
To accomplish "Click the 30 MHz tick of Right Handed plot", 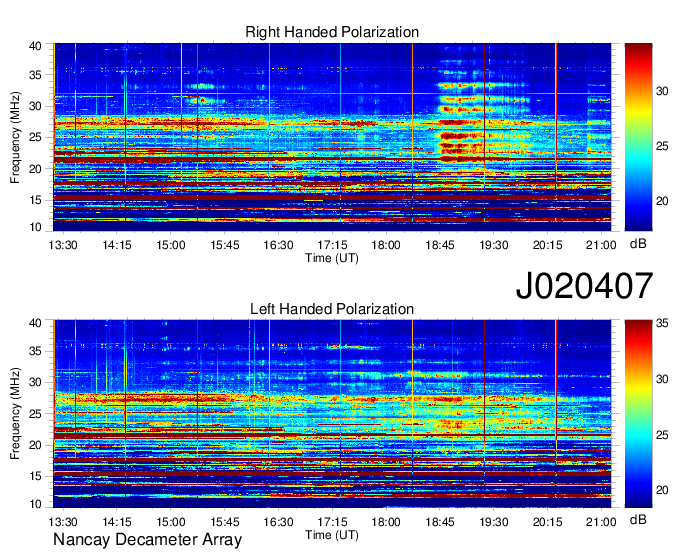I will (x=35, y=106).
